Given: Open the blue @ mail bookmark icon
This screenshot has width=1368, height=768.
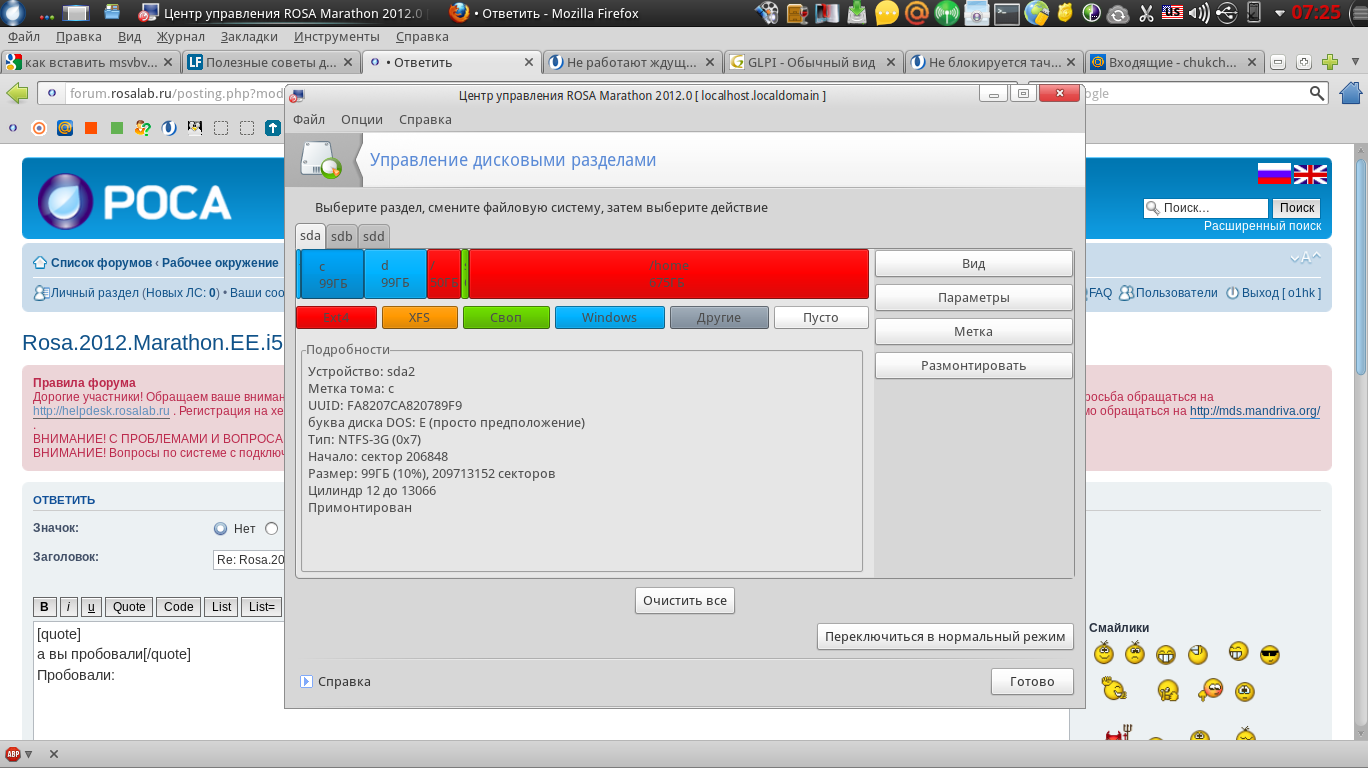Looking at the screenshot, I should pos(65,128).
